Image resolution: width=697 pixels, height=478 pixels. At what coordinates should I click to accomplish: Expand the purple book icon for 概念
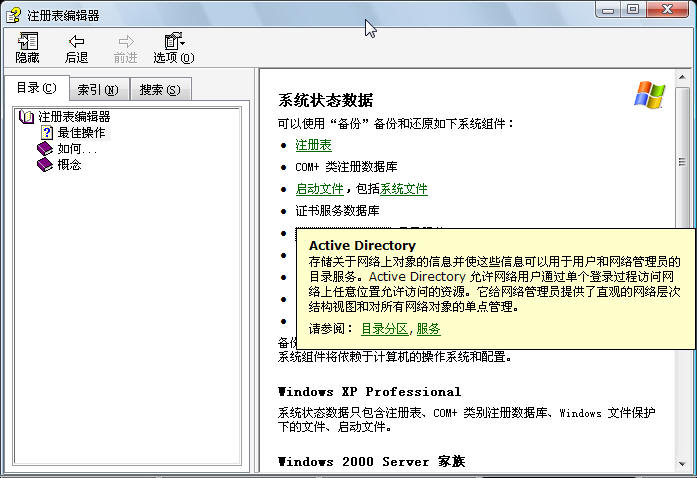[x=45, y=165]
